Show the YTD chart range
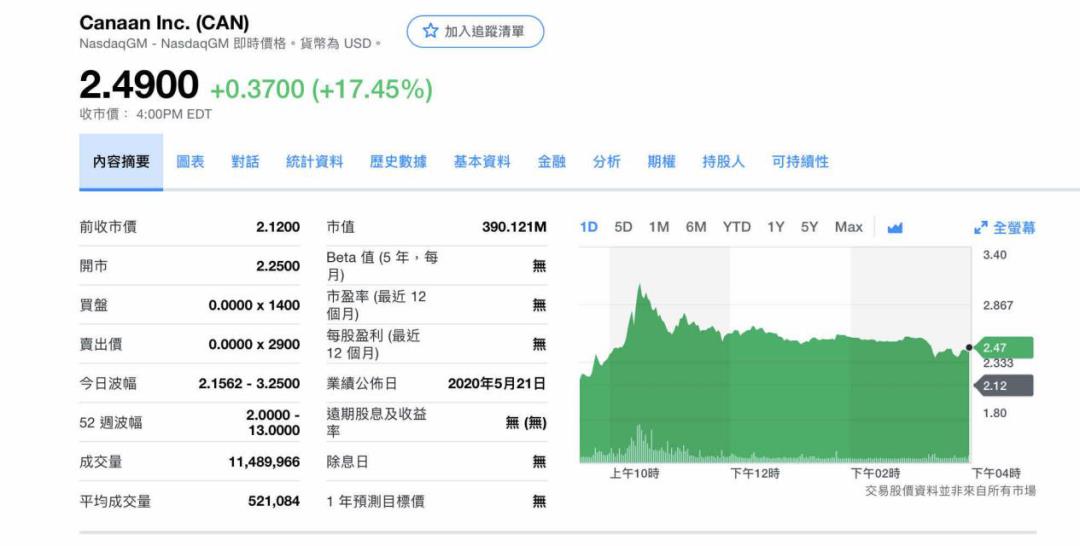 737,227
